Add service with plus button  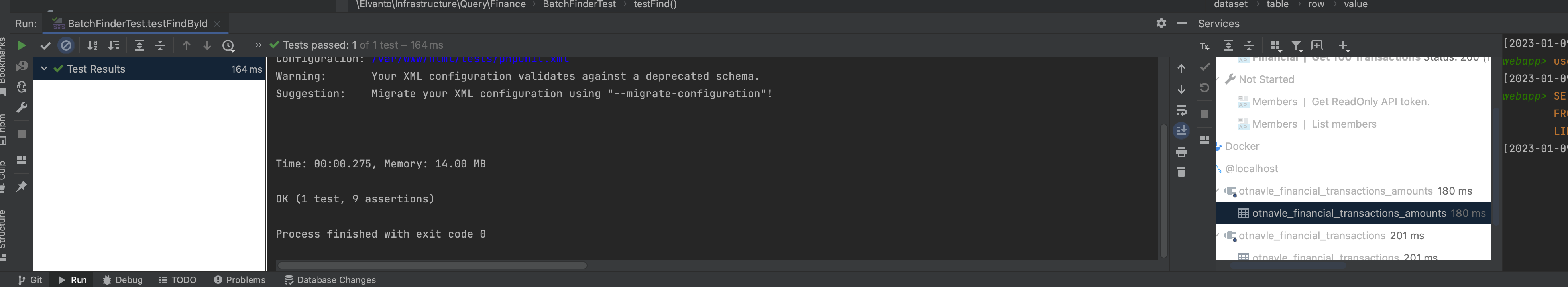point(1344,46)
